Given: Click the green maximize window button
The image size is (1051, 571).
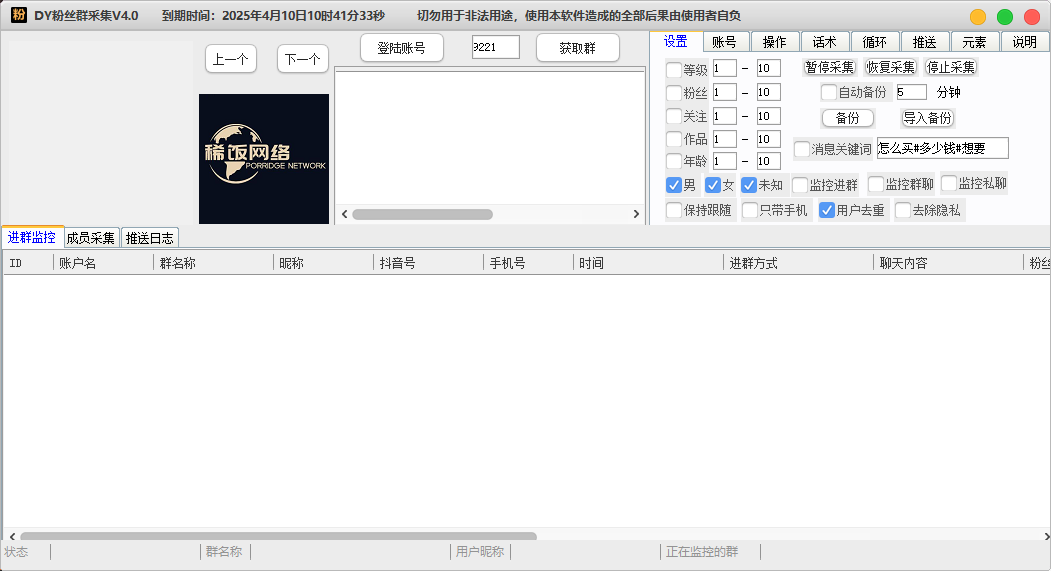Looking at the screenshot, I should [1005, 16].
